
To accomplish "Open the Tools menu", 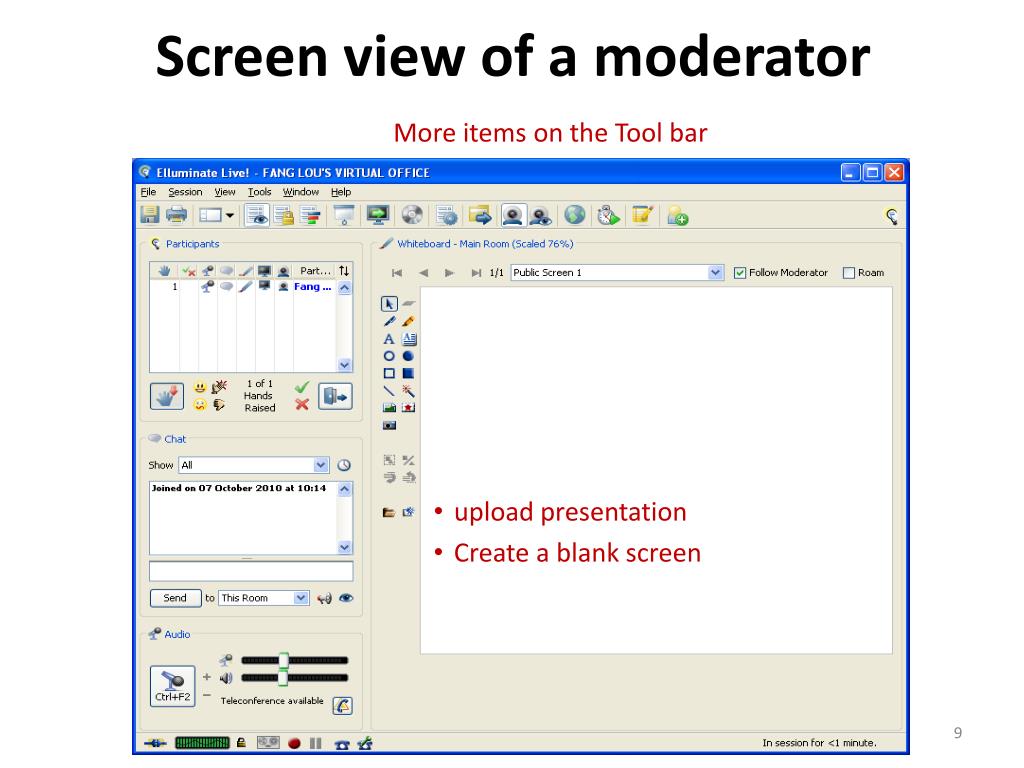I will click(259, 192).
